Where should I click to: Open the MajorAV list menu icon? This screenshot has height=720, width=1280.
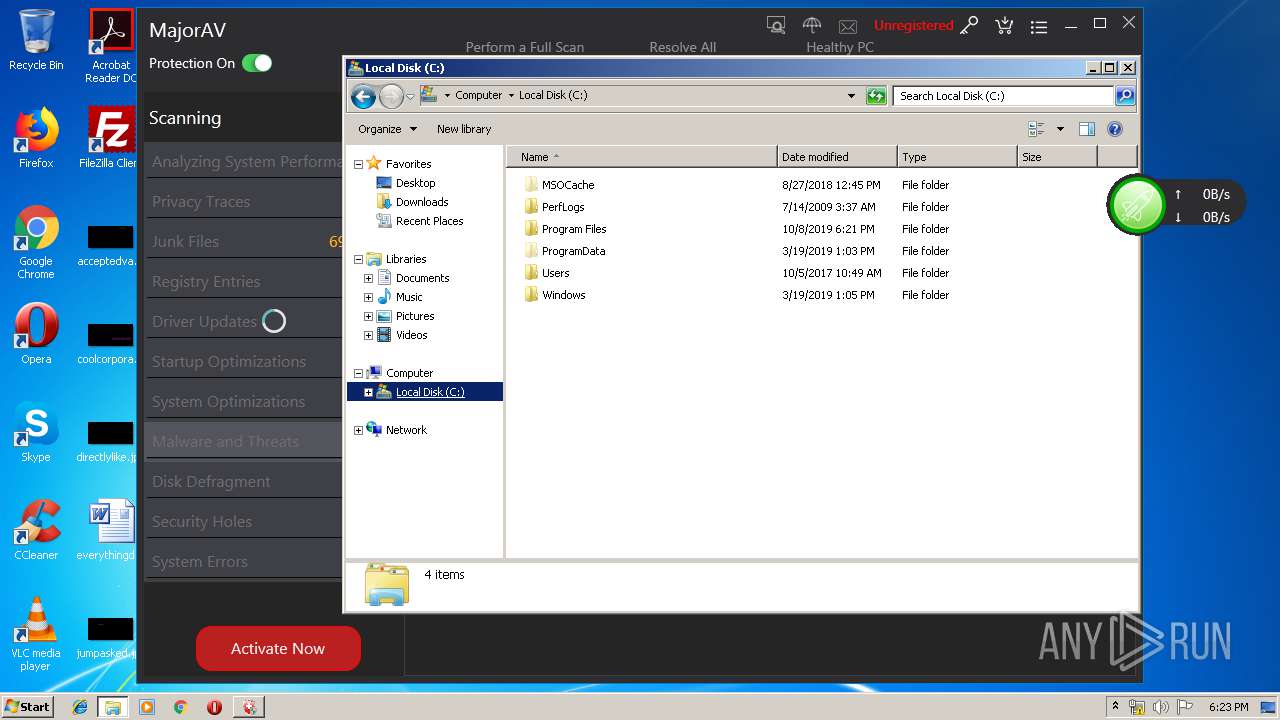click(1039, 27)
